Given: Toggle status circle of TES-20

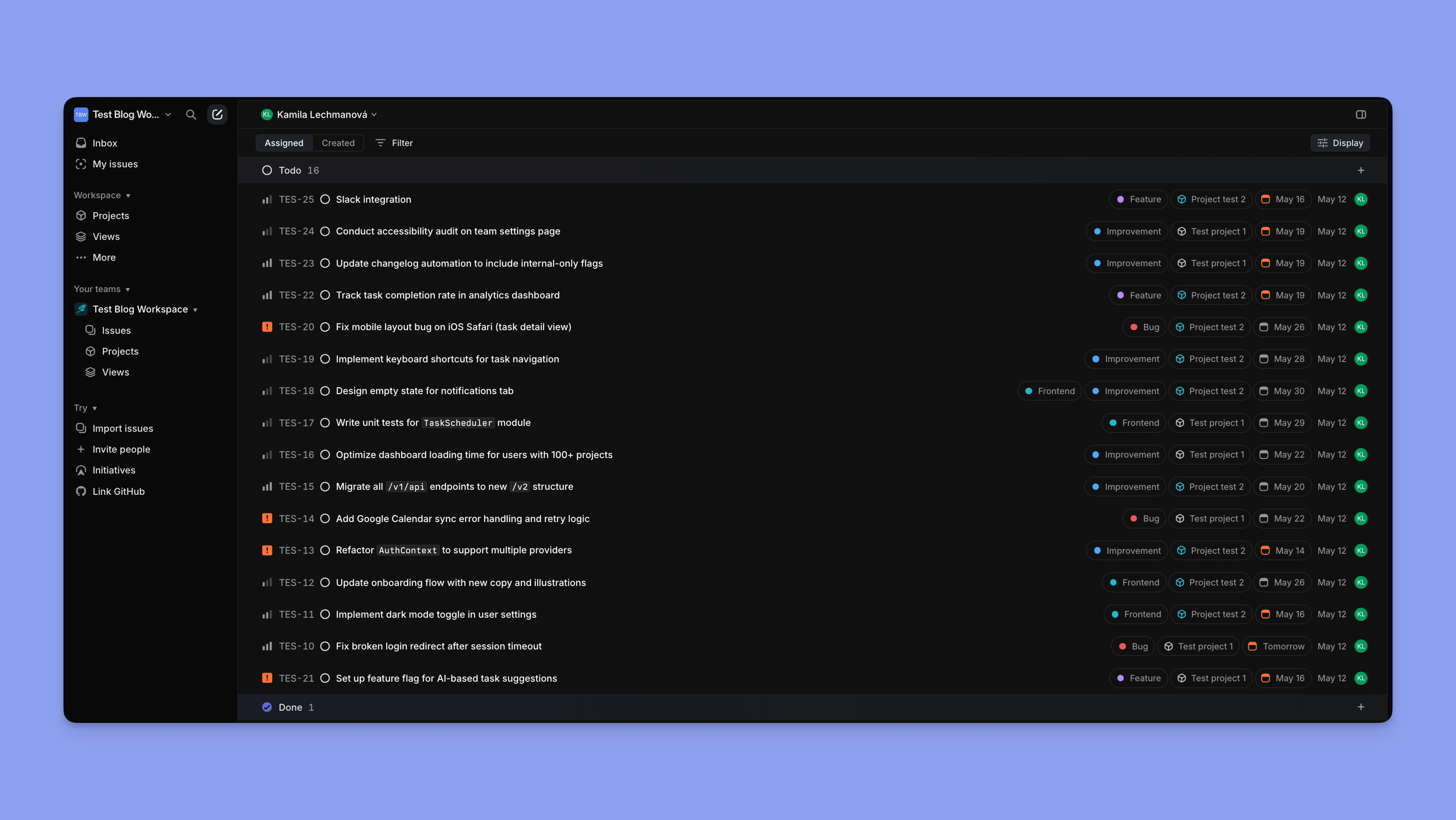Looking at the screenshot, I should tap(325, 327).
